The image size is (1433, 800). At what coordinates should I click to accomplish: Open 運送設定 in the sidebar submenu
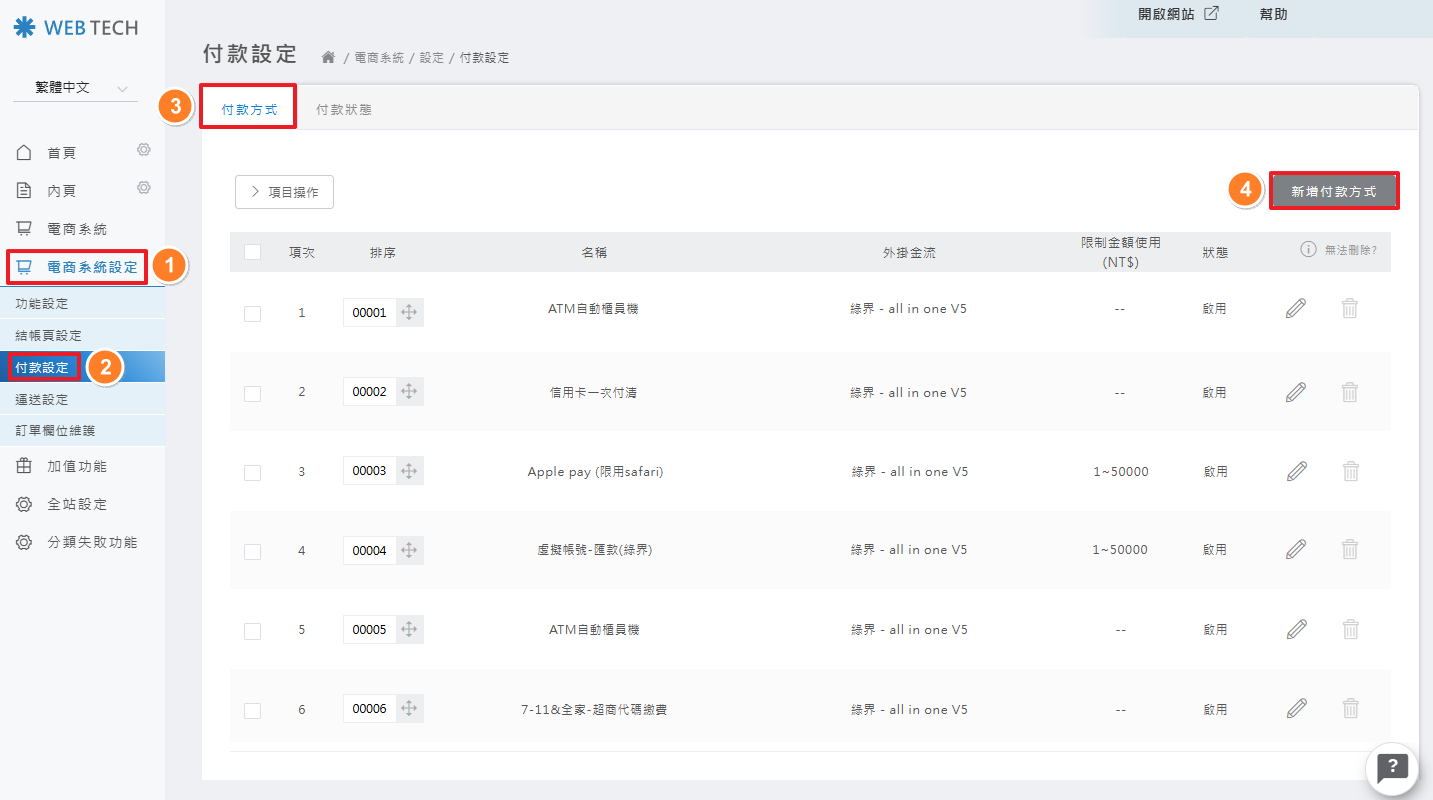point(42,399)
